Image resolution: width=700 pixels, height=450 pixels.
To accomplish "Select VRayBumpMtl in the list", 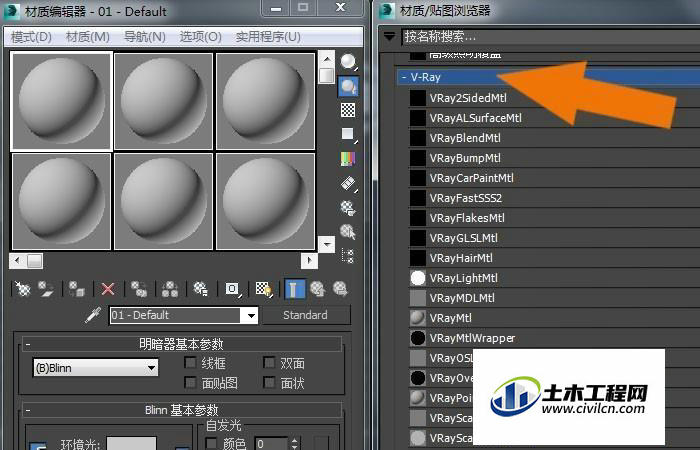I will 554,158.
